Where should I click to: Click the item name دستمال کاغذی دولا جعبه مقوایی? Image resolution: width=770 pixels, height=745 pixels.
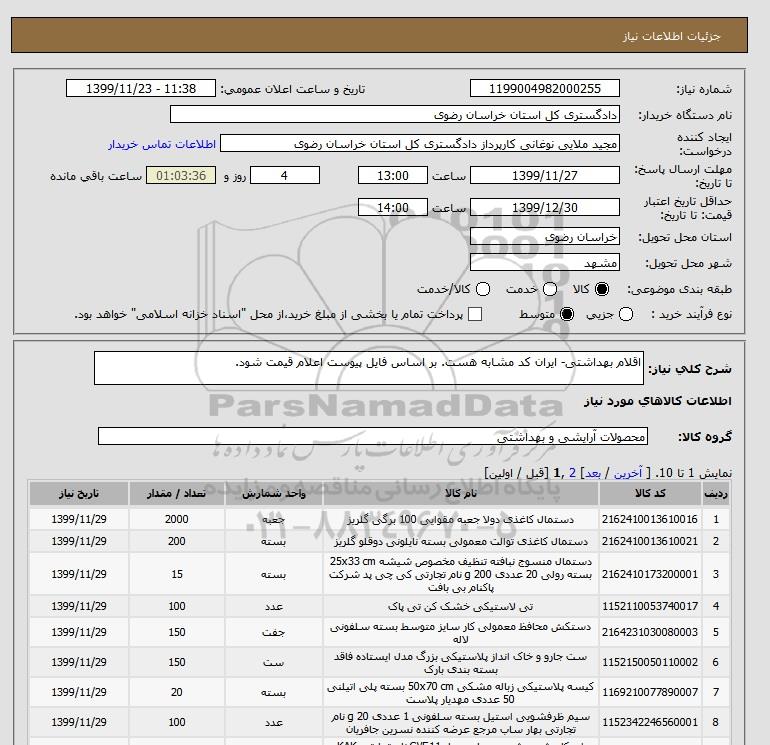[x=461, y=519]
